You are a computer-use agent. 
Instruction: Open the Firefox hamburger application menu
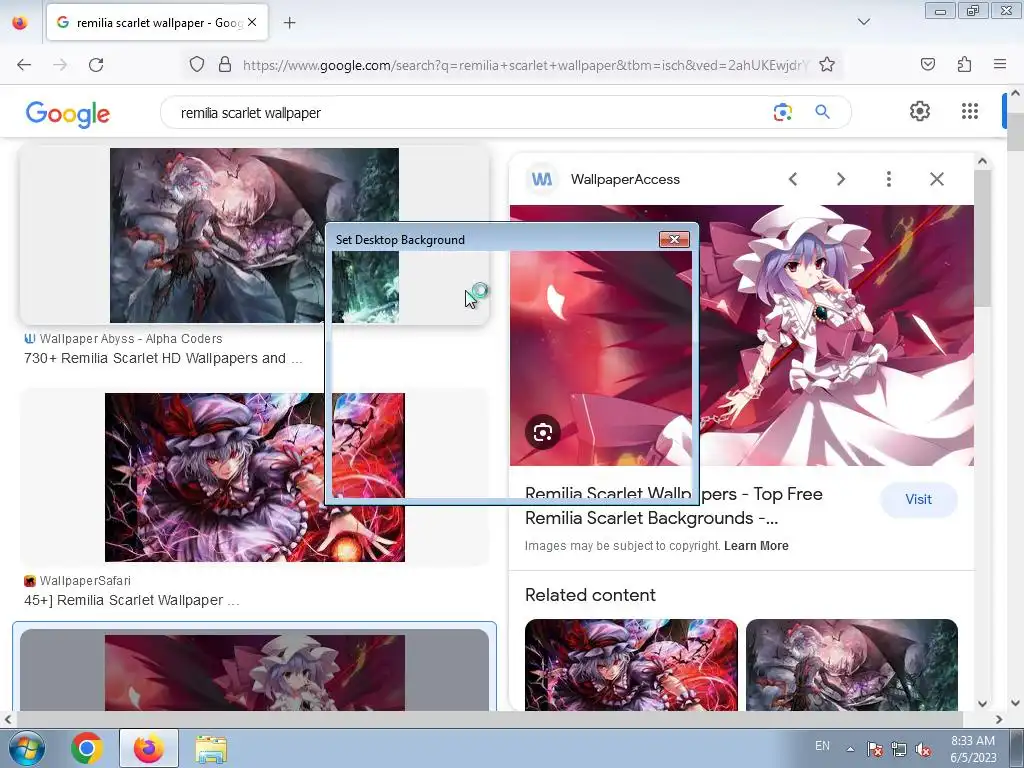[x=999, y=65]
